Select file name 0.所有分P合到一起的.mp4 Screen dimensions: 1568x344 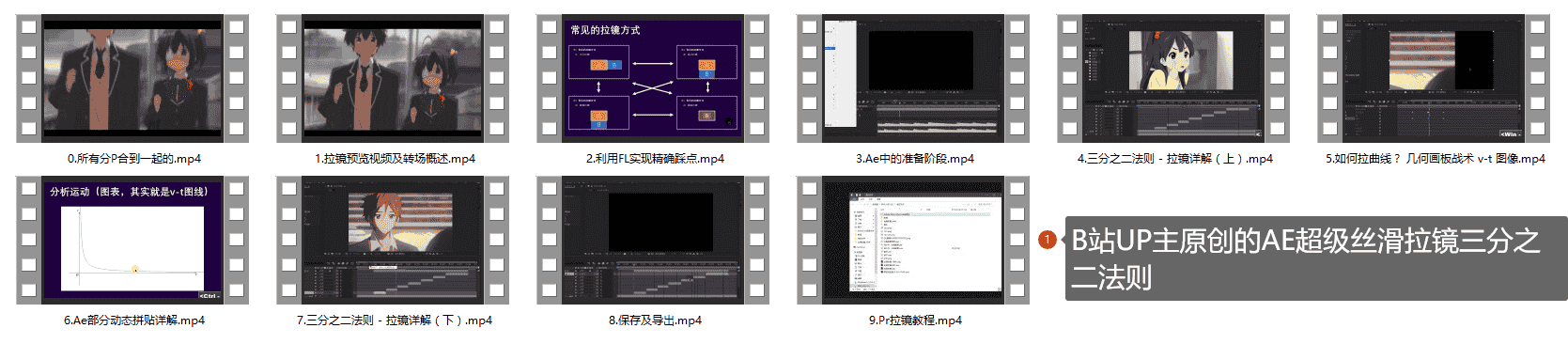pos(133,159)
